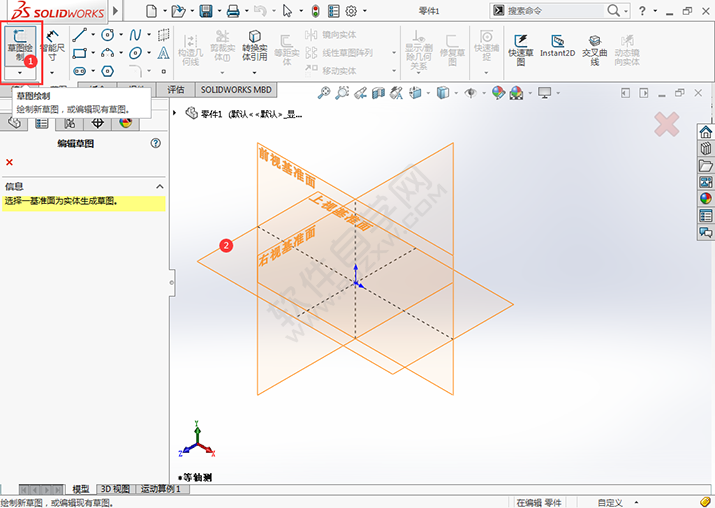Select the sketch Text (A) tool

(163, 53)
